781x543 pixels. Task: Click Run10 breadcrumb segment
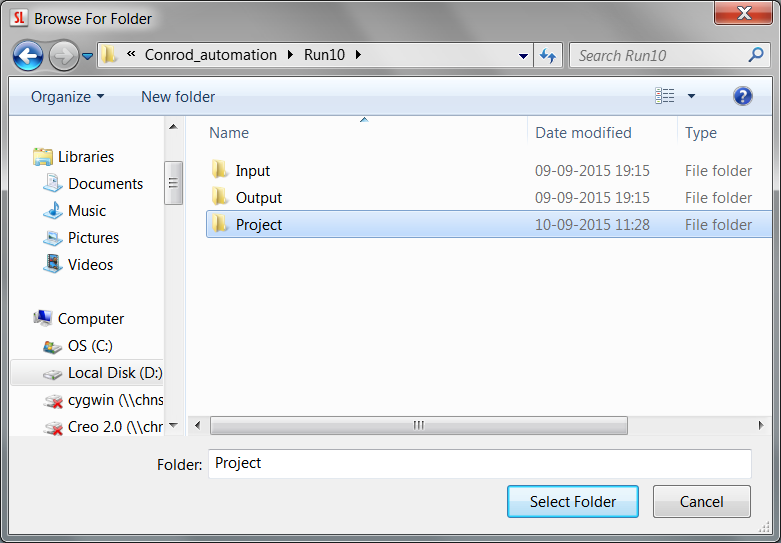point(324,55)
